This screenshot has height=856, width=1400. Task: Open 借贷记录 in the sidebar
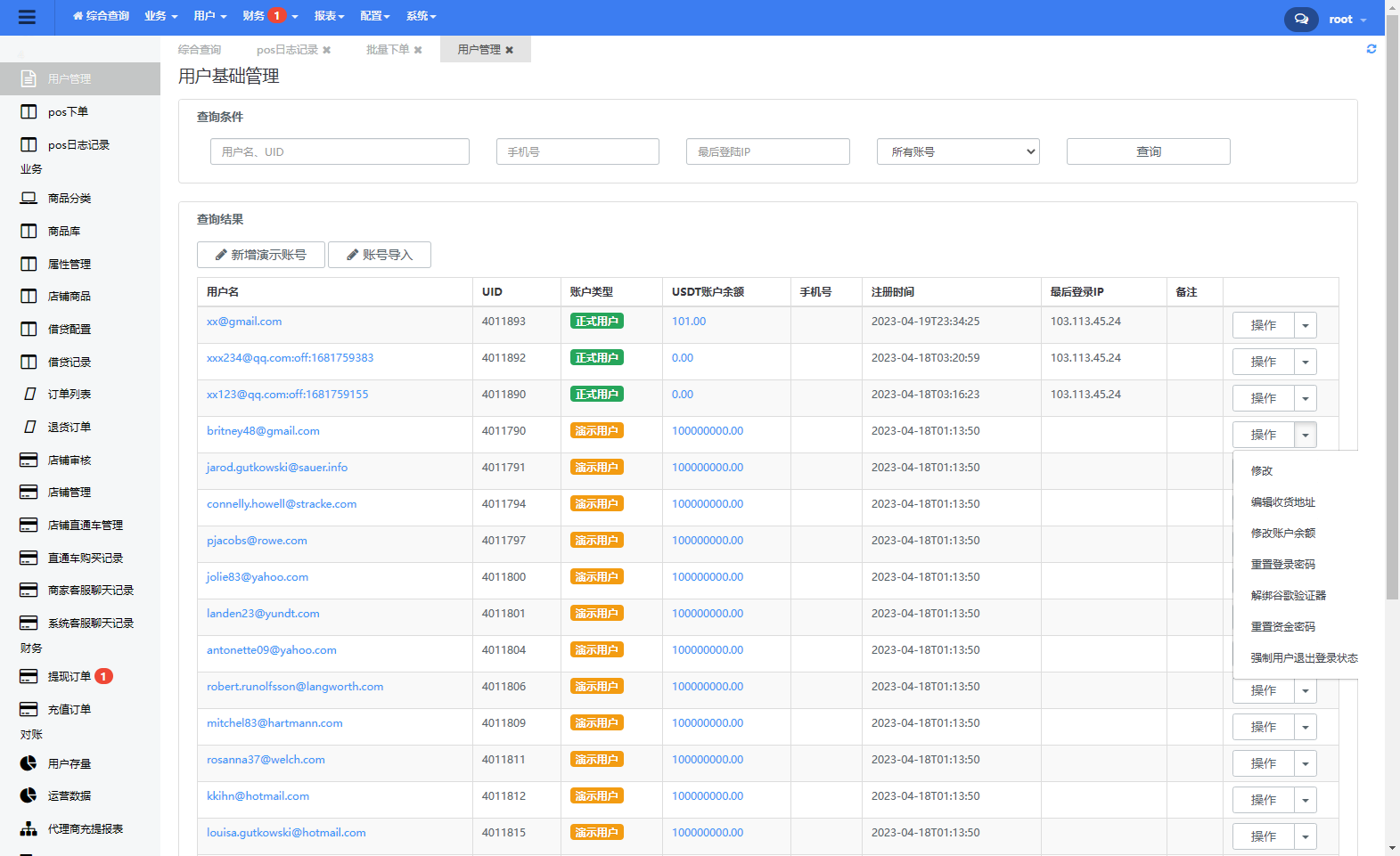click(80, 362)
